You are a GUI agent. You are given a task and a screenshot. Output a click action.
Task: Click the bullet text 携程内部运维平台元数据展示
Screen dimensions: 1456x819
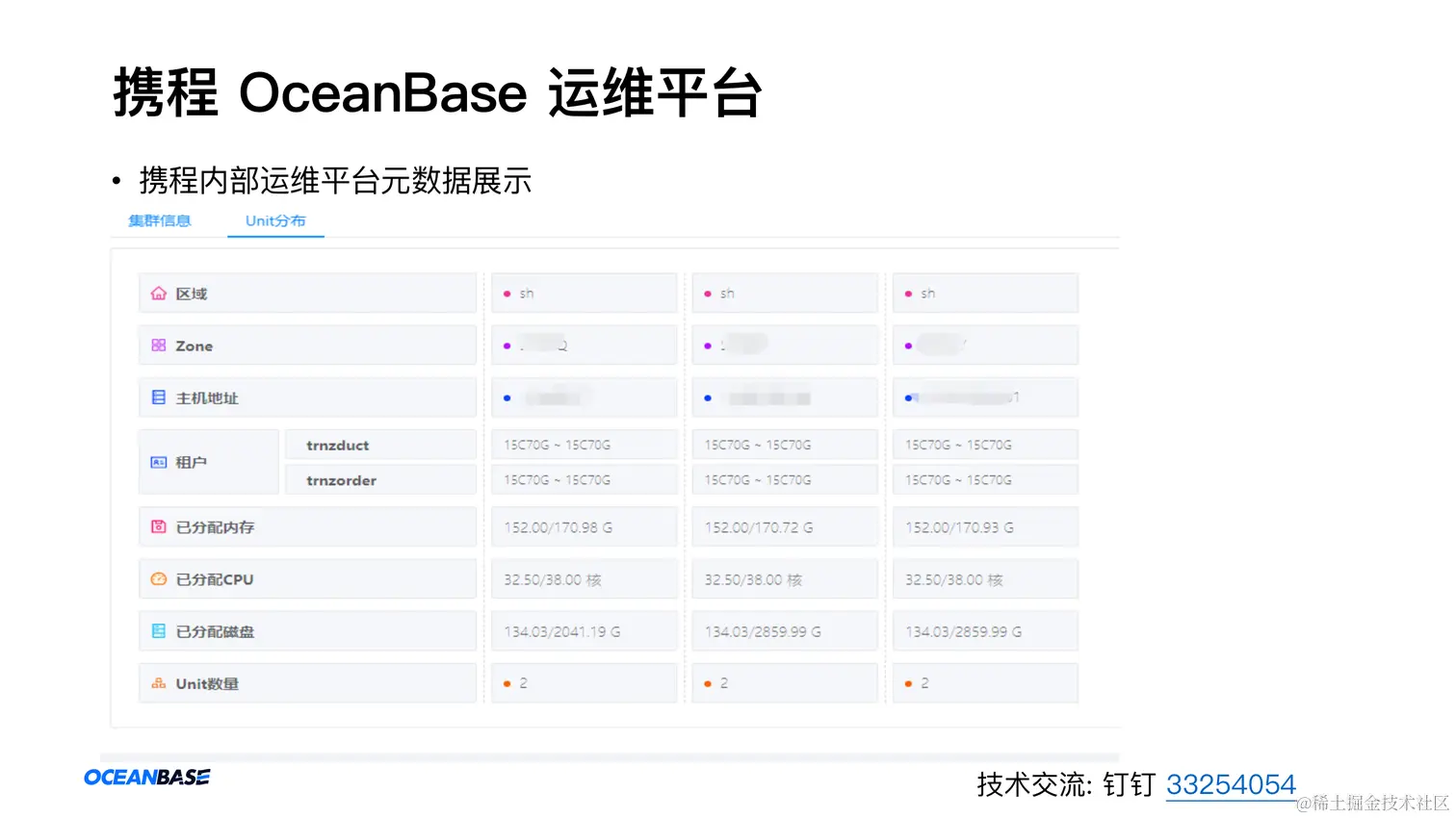tap(335, 180)
